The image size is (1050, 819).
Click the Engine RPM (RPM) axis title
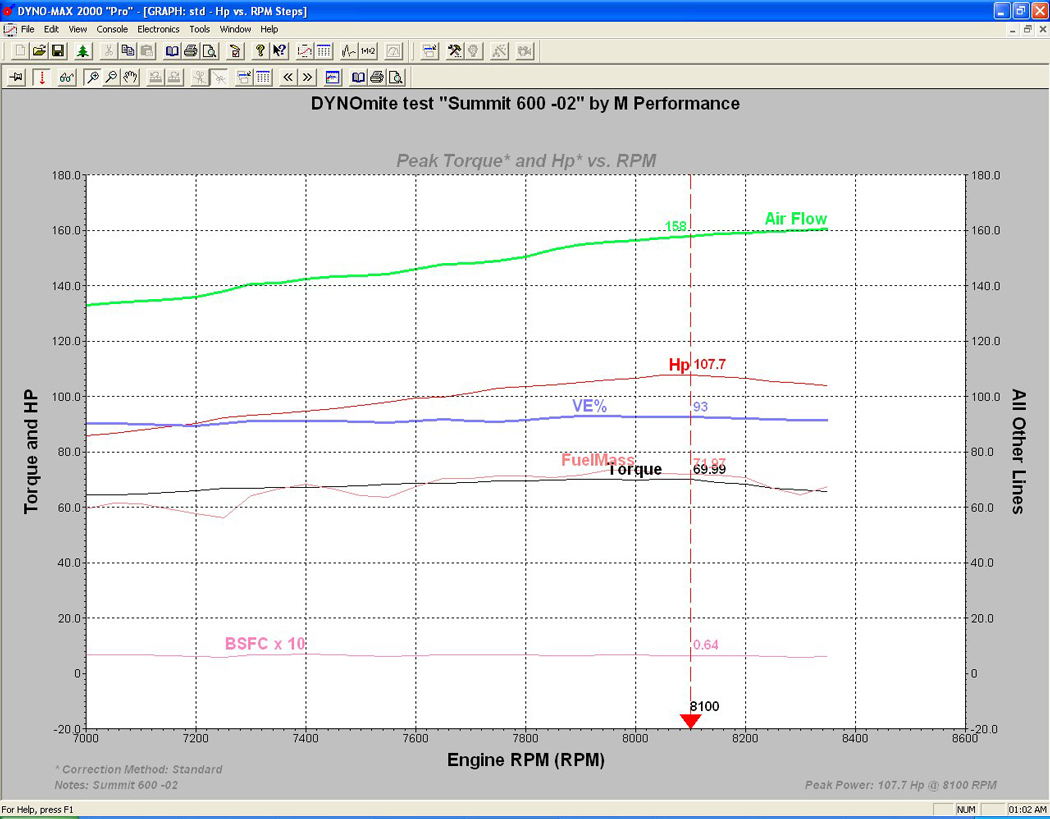point(526,760)
